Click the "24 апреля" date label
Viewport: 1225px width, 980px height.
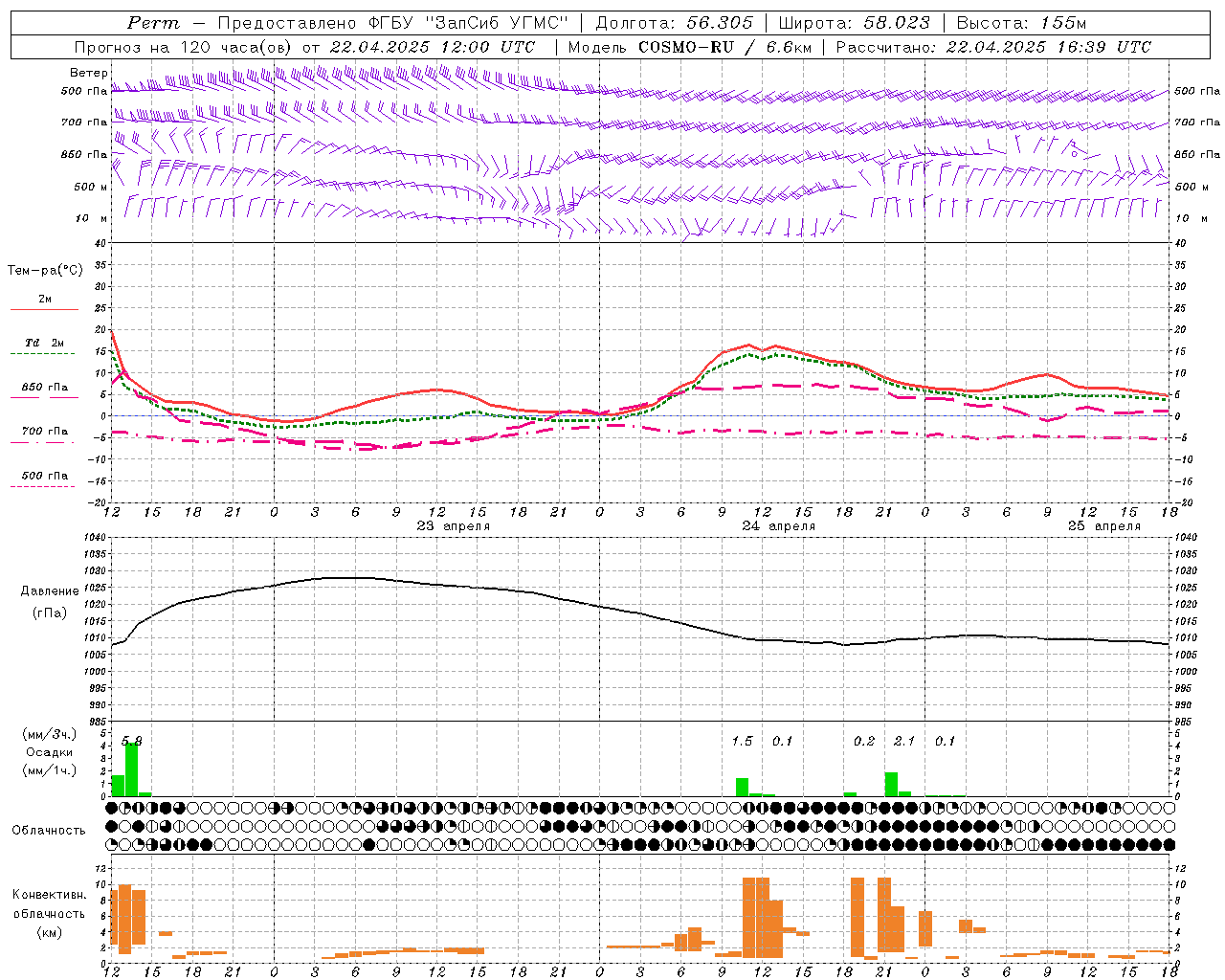[779, 526]
